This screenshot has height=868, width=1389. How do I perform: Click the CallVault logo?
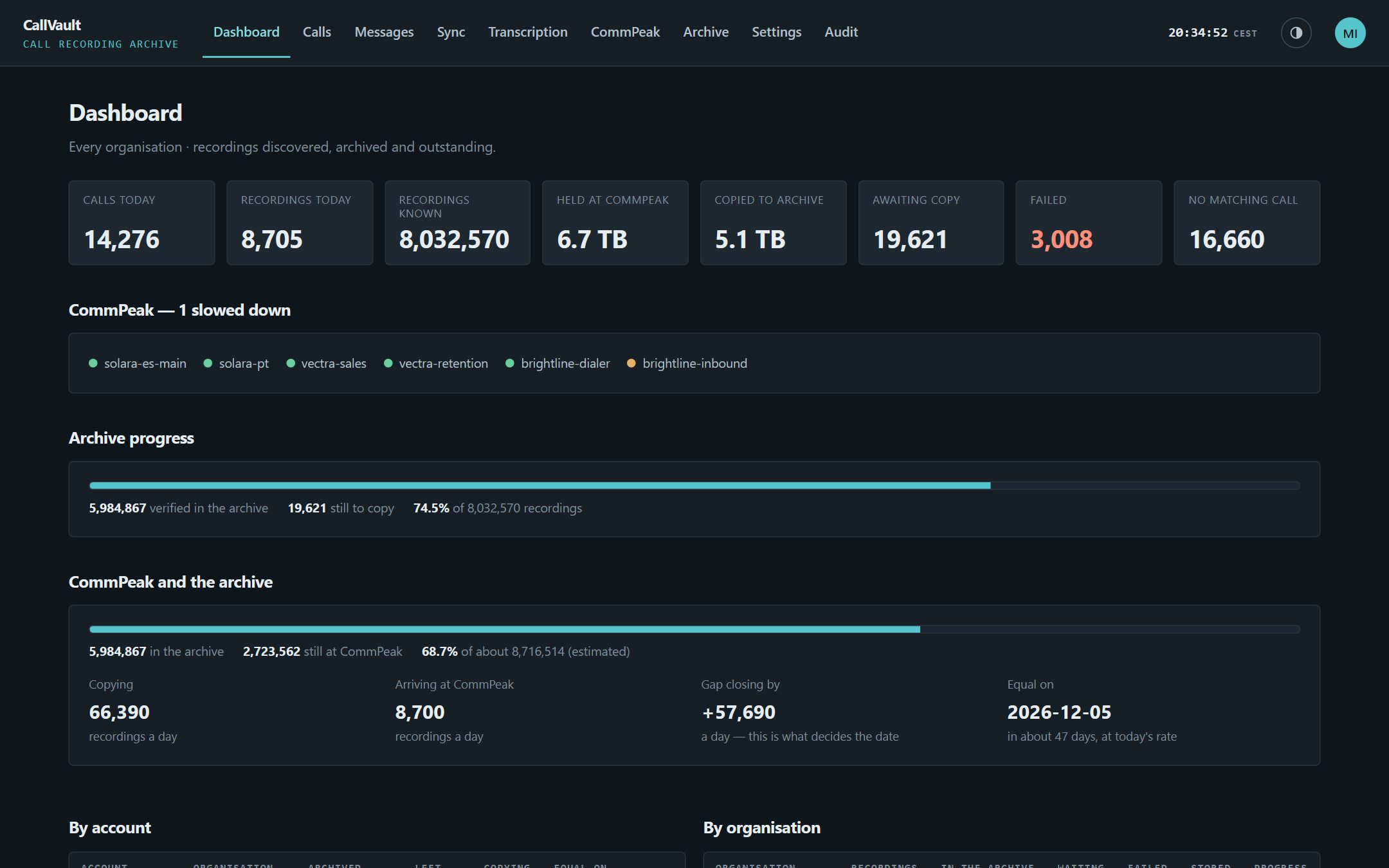tap(100, 33)
